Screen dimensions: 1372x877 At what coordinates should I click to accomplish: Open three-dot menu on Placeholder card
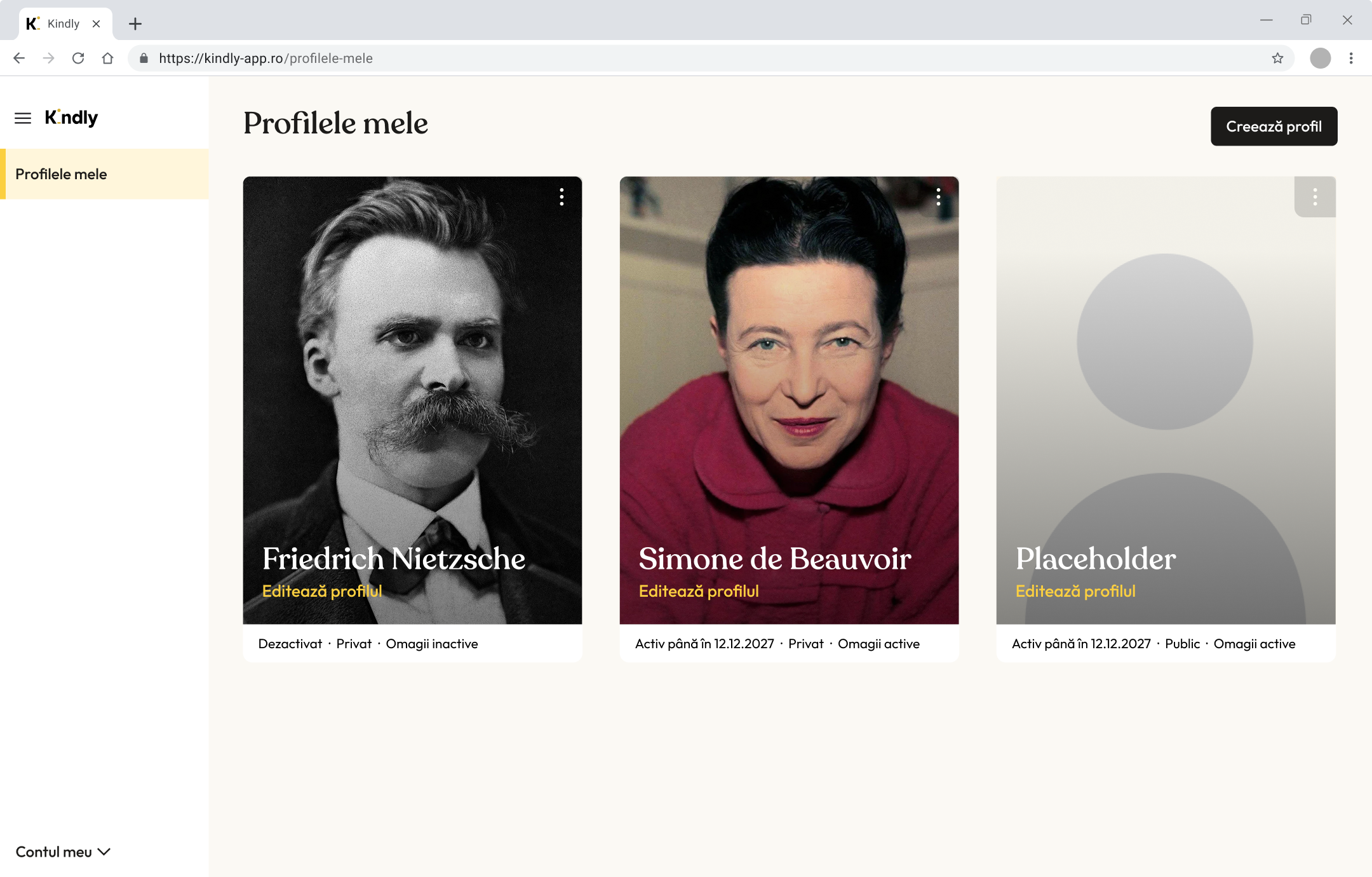(1315, 197)
